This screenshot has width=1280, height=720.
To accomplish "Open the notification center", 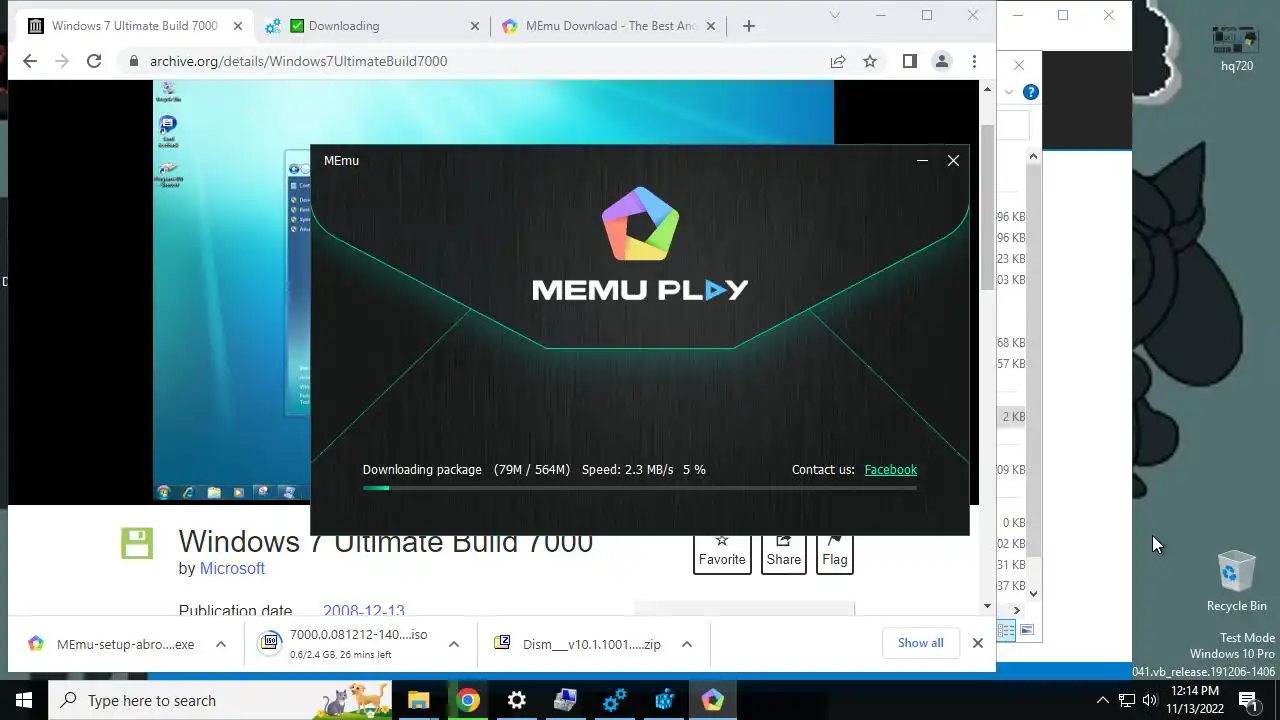I will (x=1249, y=700).
